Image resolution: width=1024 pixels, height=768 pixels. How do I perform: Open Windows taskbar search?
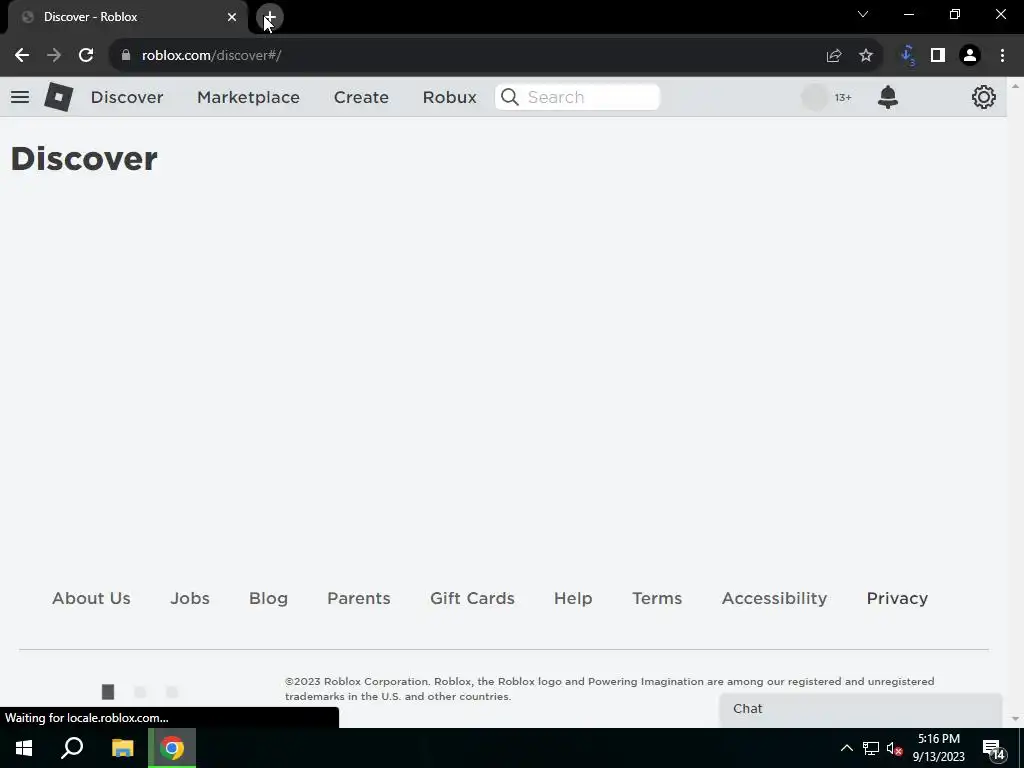[72, 748]
